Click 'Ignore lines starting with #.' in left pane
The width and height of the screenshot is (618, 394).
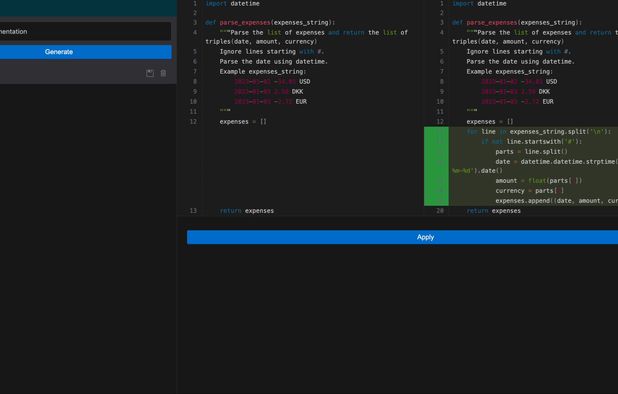pos(272,52)
